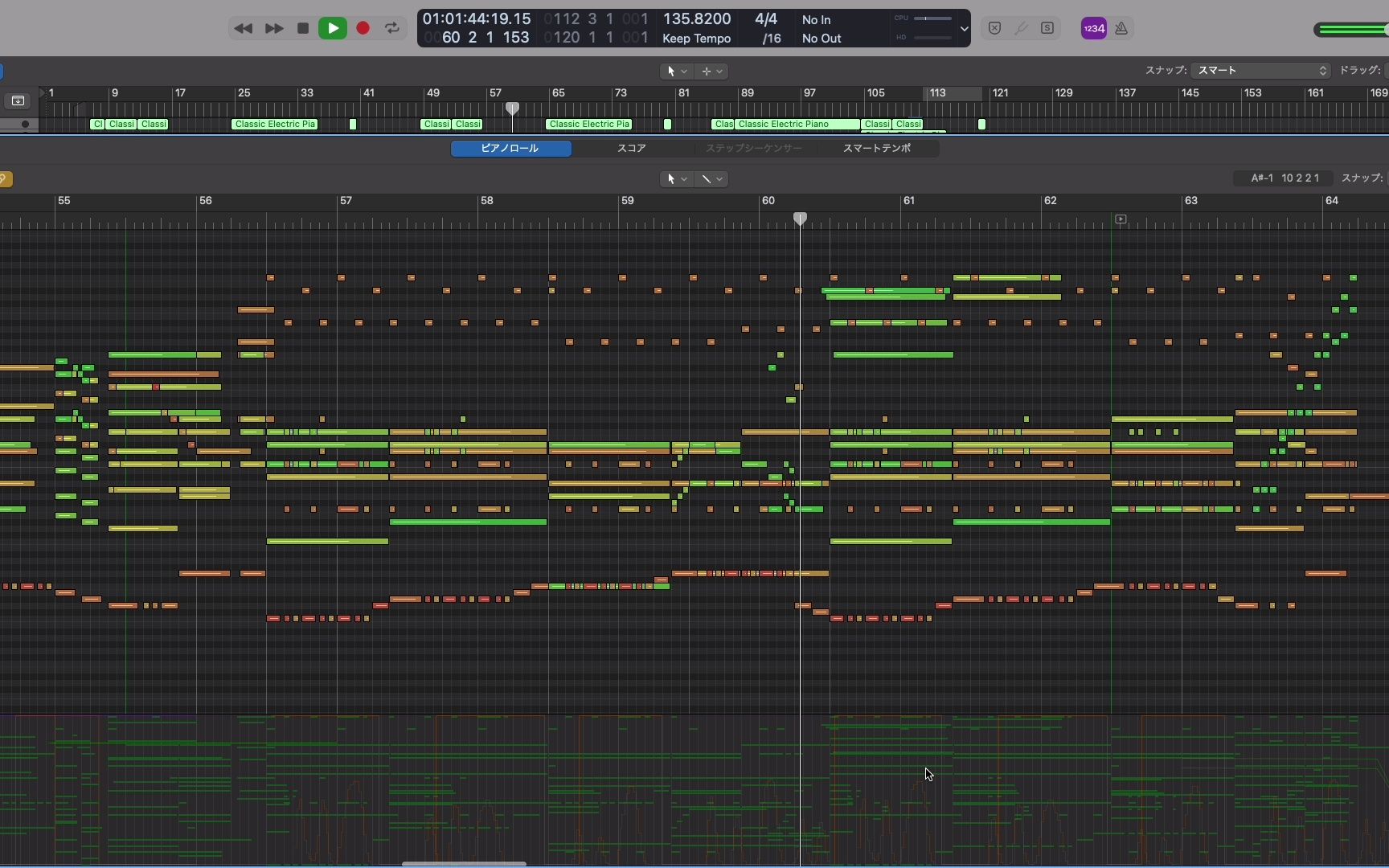This screenshot has width=1389, height=868.
Task: Click the rewind transport button
Action: pyautogui.click(x=243, y=28)
